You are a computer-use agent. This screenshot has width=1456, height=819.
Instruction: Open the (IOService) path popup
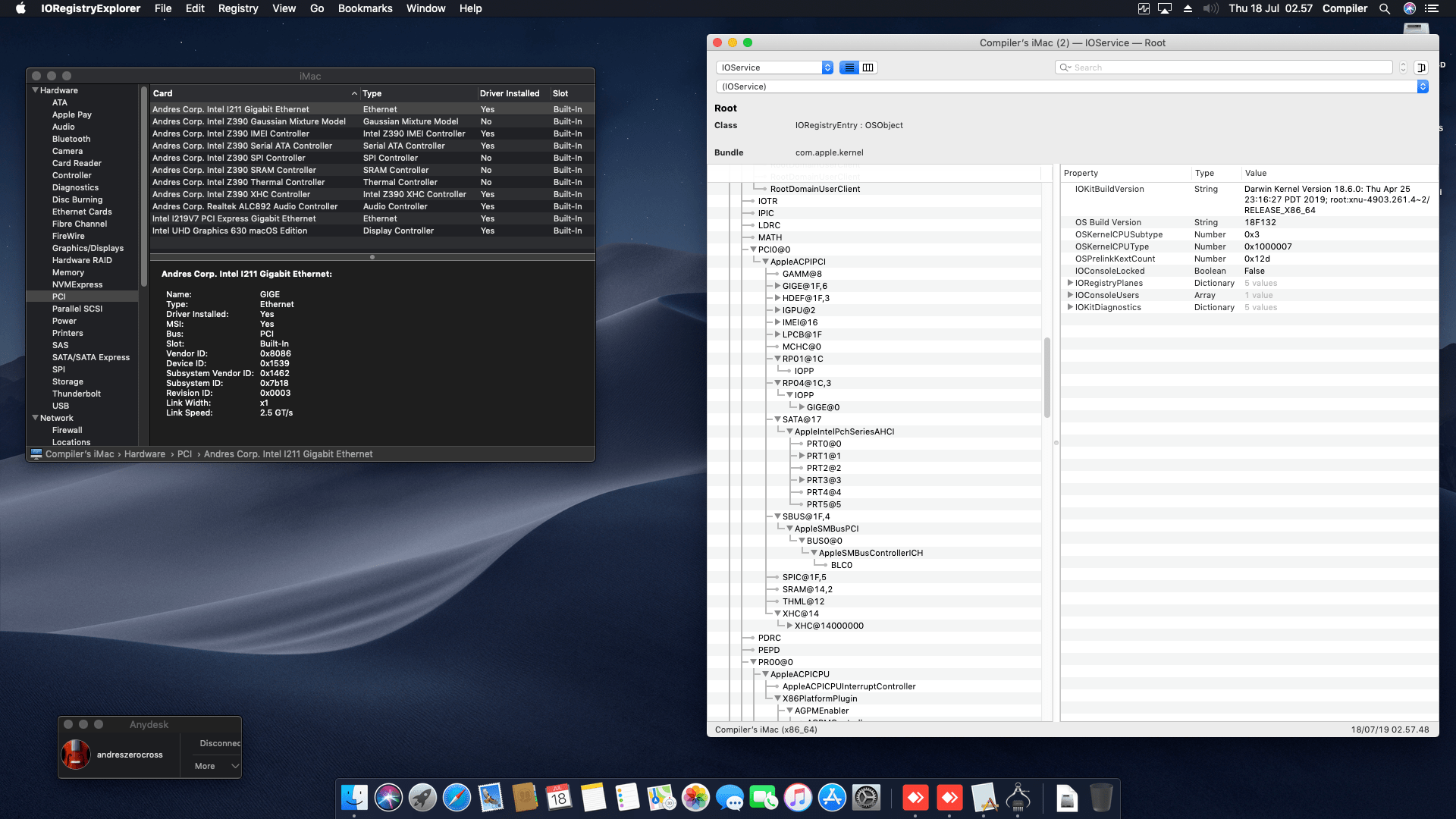(1071, 86)
